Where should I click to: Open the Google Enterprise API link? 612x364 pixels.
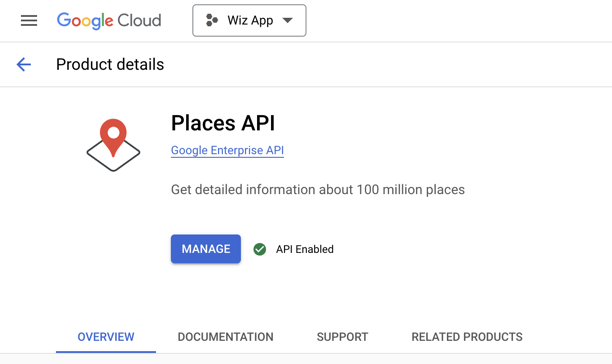coord(227,150)
